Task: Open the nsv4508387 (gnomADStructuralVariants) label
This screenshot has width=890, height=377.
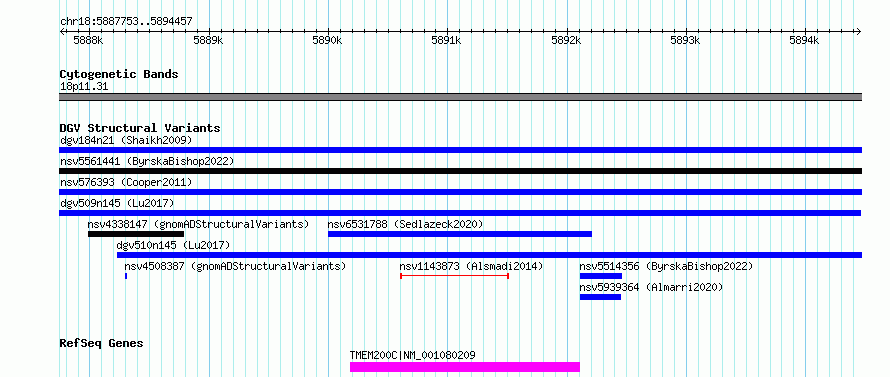Action: [235, 266]
